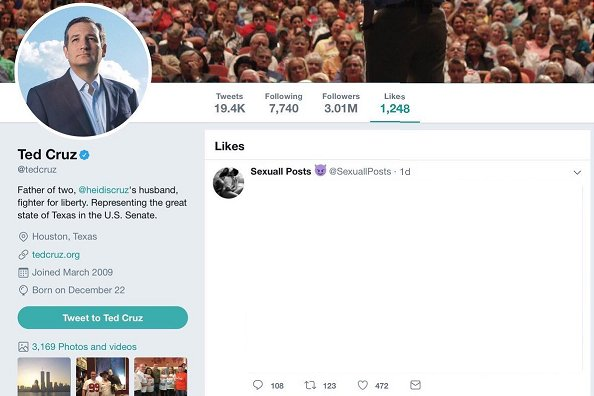Expand the tweet options chevron

577,172
